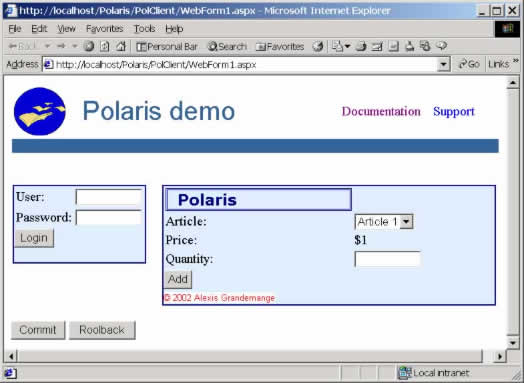Image resolution: width=524 pixels, height=383 pixels.
Task: Click the vertical scrollbar down arrow
Action: 513,342
